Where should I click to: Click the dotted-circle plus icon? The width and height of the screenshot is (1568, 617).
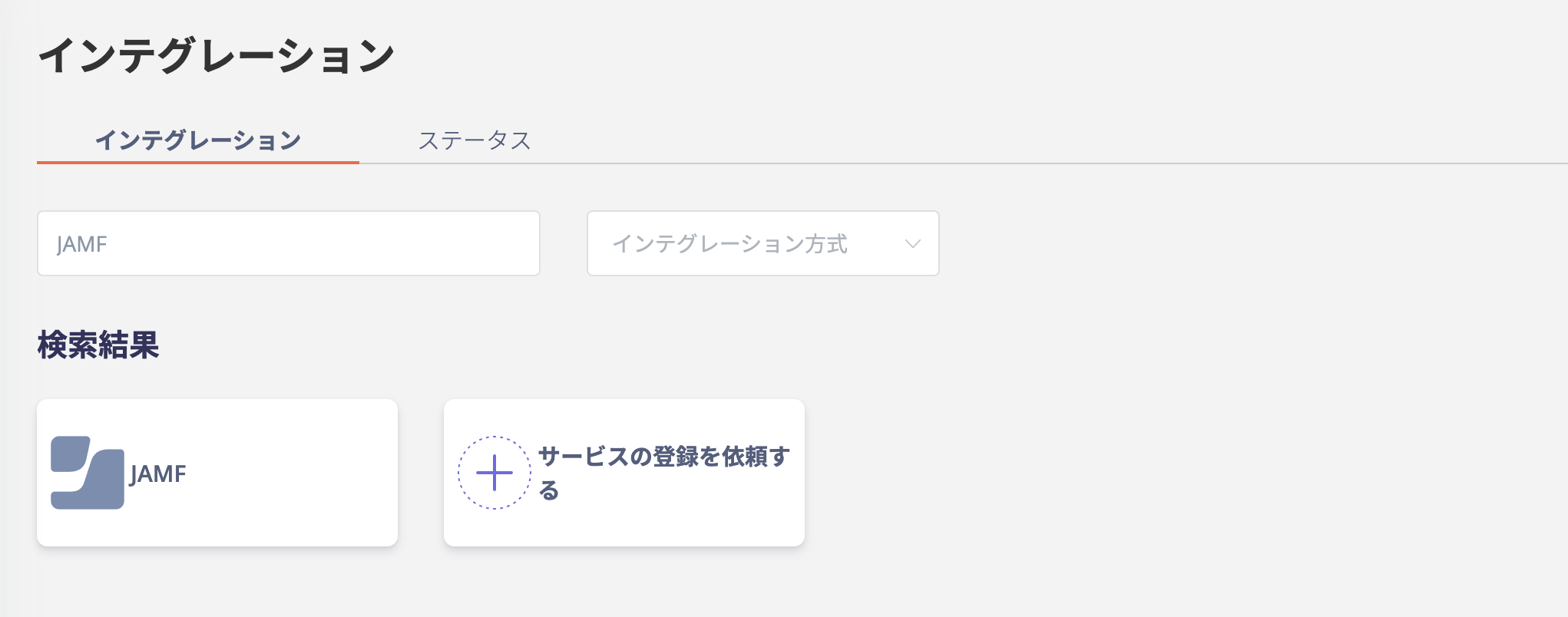pos(495,473)
